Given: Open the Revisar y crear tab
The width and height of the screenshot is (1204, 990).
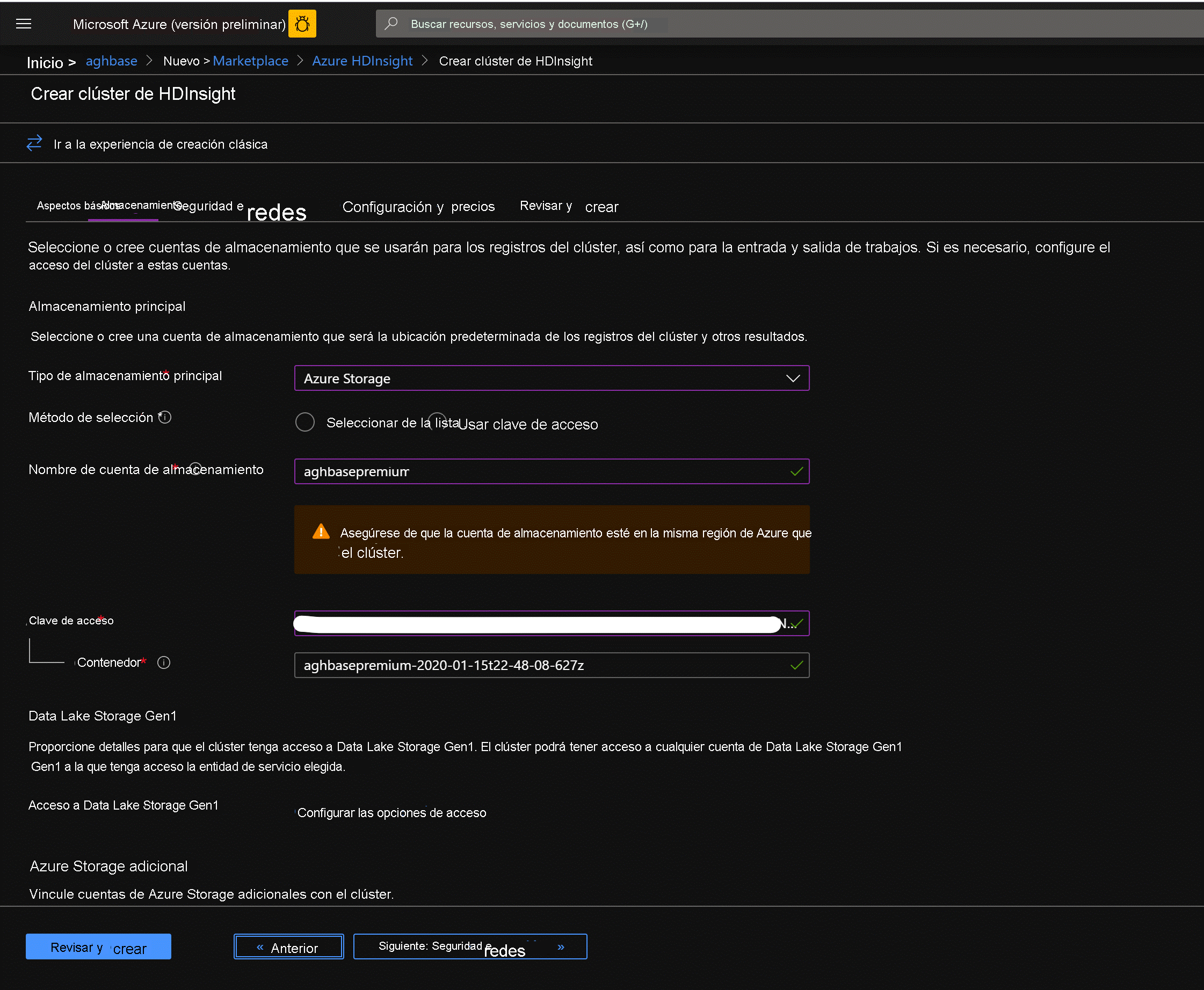Looking at the screenshot, I should 569,207.
